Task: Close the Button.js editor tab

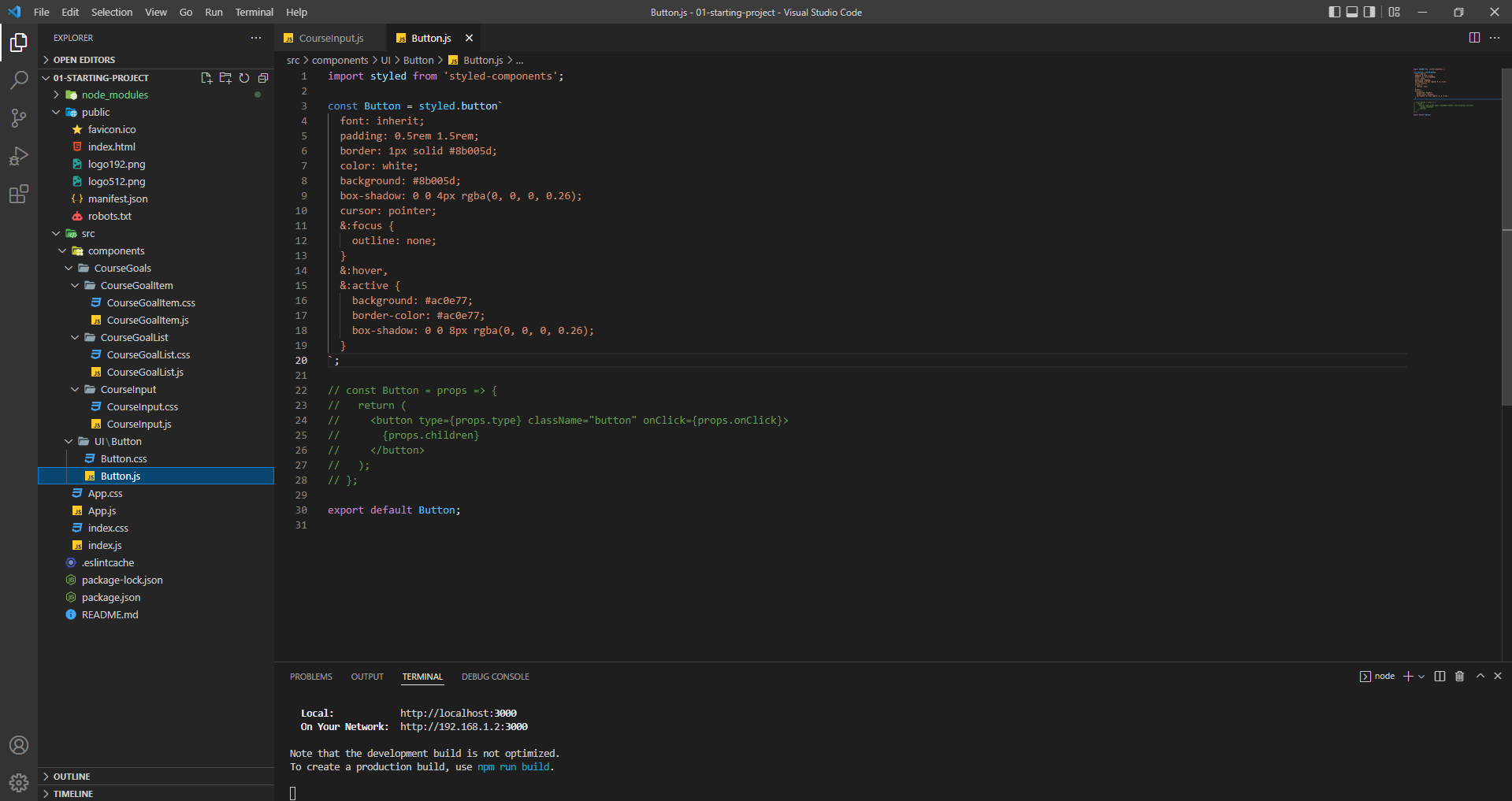Action: coord(469,38)
